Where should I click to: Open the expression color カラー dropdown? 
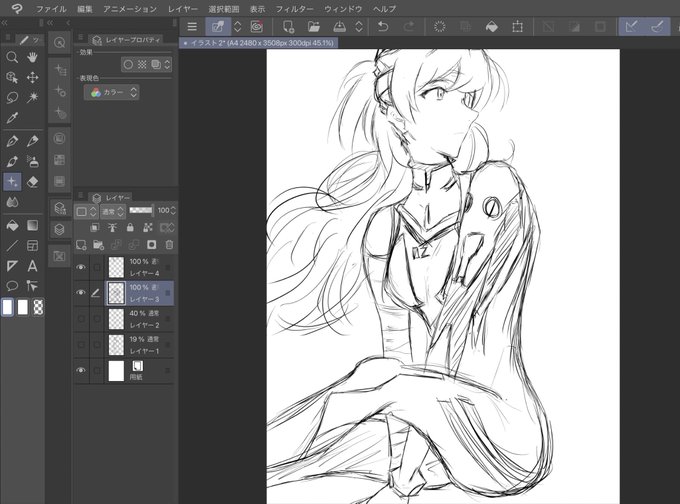[111, 92]
